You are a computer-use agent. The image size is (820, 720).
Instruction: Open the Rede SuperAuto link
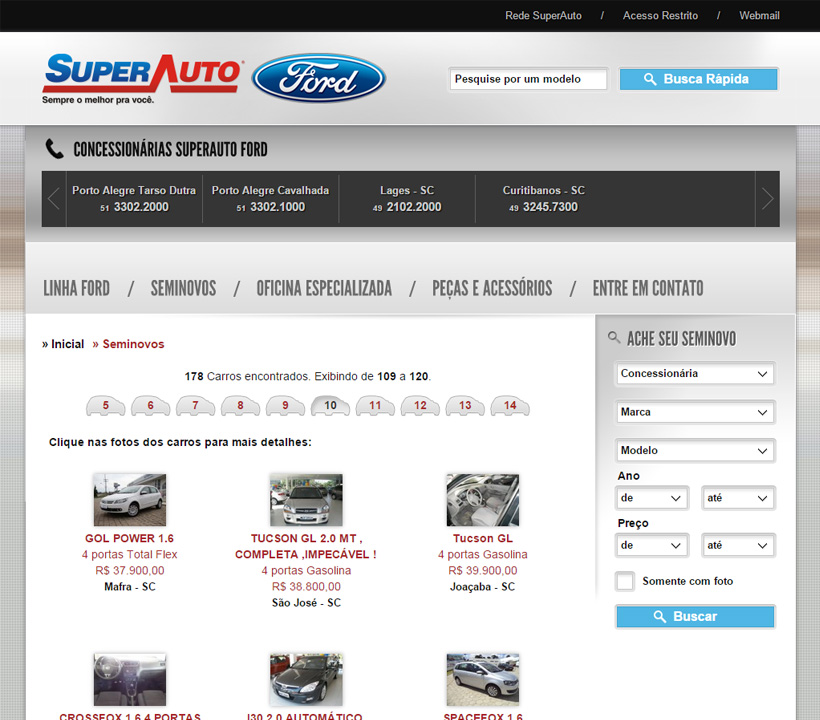[x=543, y=16]
